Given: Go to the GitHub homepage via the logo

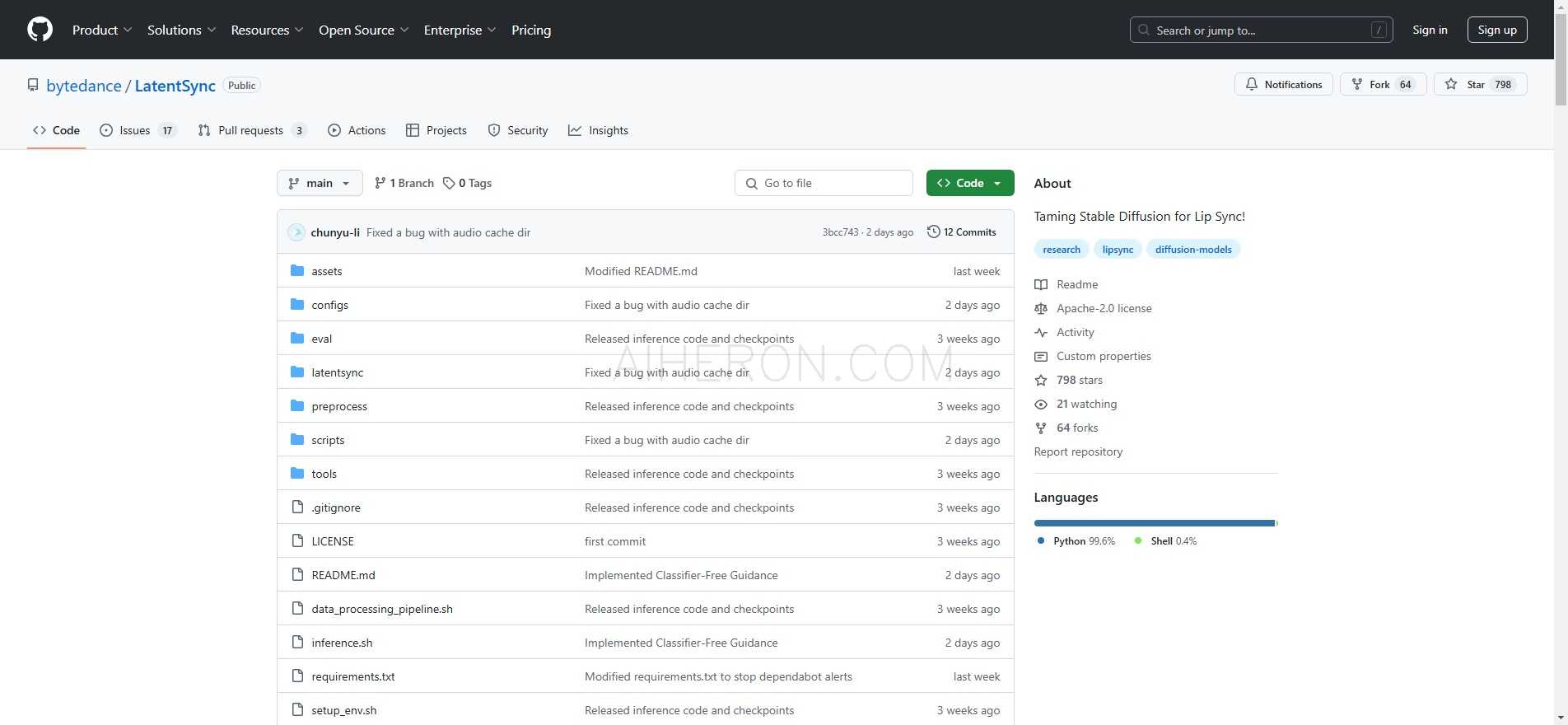Looking at the screenshot, I should click(40, 30).
